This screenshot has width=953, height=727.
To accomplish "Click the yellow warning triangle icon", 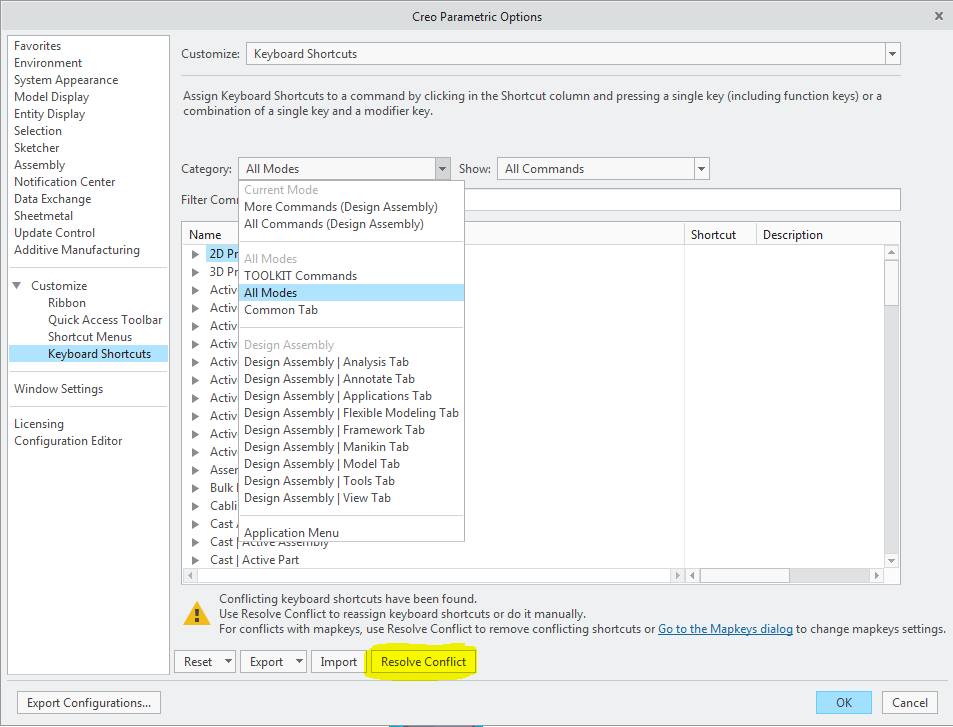I will [196, 613].
